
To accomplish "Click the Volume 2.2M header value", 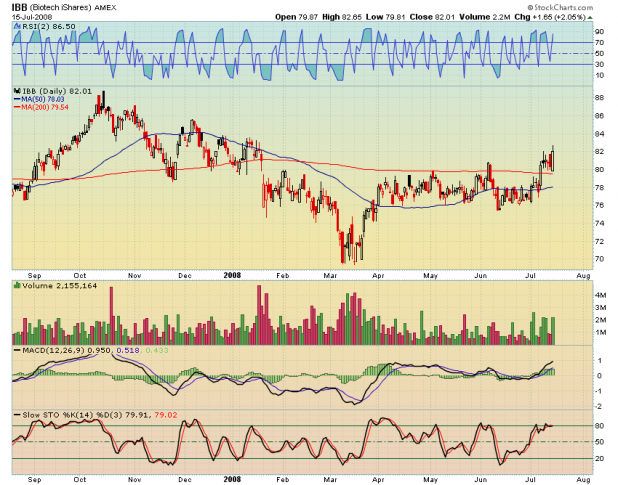I will [485, 17].
